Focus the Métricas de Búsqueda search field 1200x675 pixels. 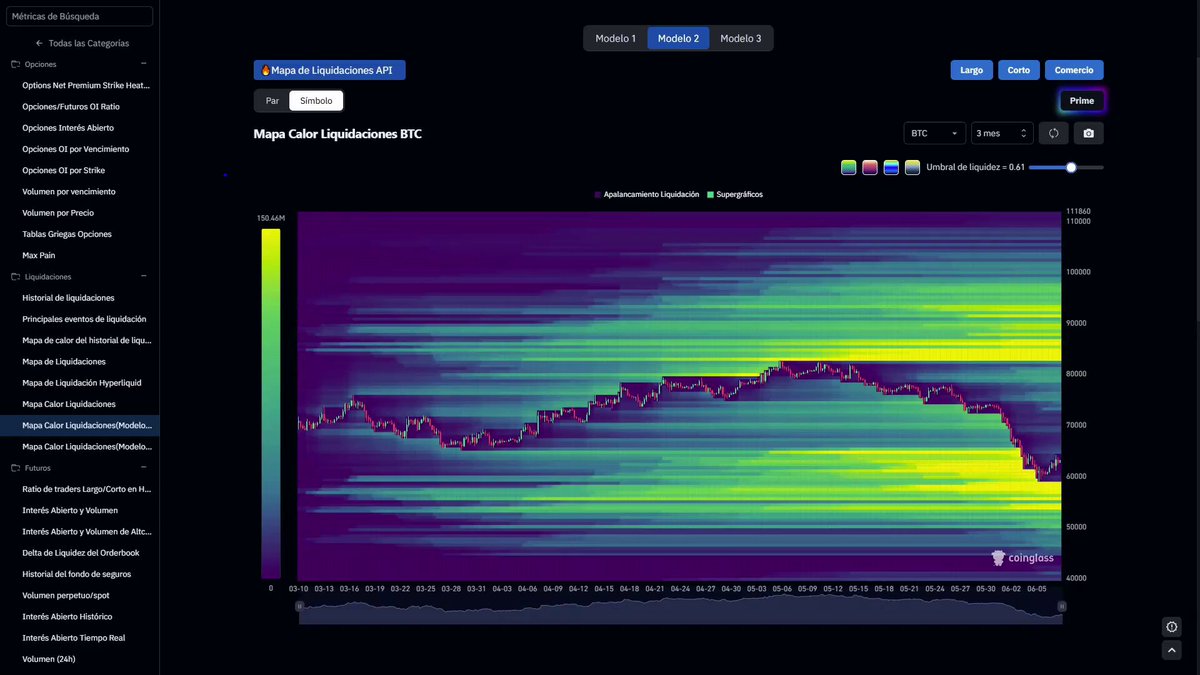[x=79, y=16]
